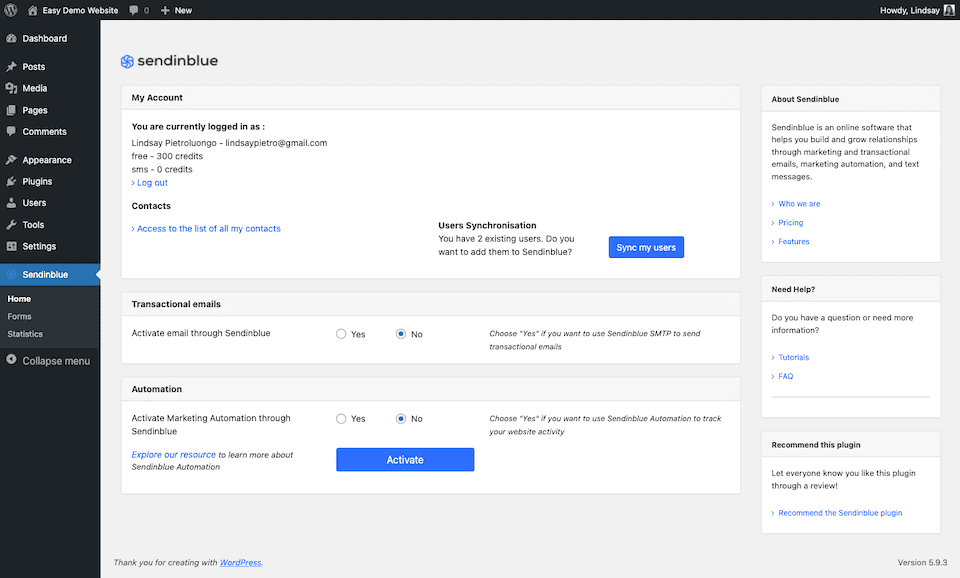Click New in the admin bar
The width and height of the screenshot is (960, 578).
183,10
